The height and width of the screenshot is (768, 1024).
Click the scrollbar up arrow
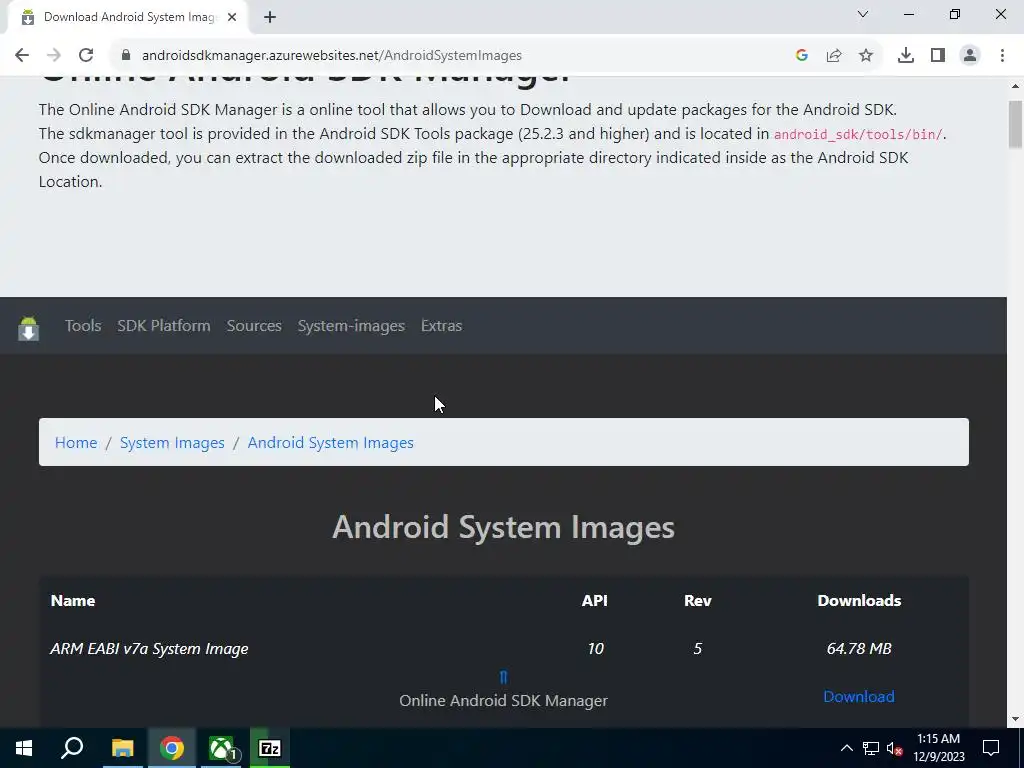pos(1016,86)
